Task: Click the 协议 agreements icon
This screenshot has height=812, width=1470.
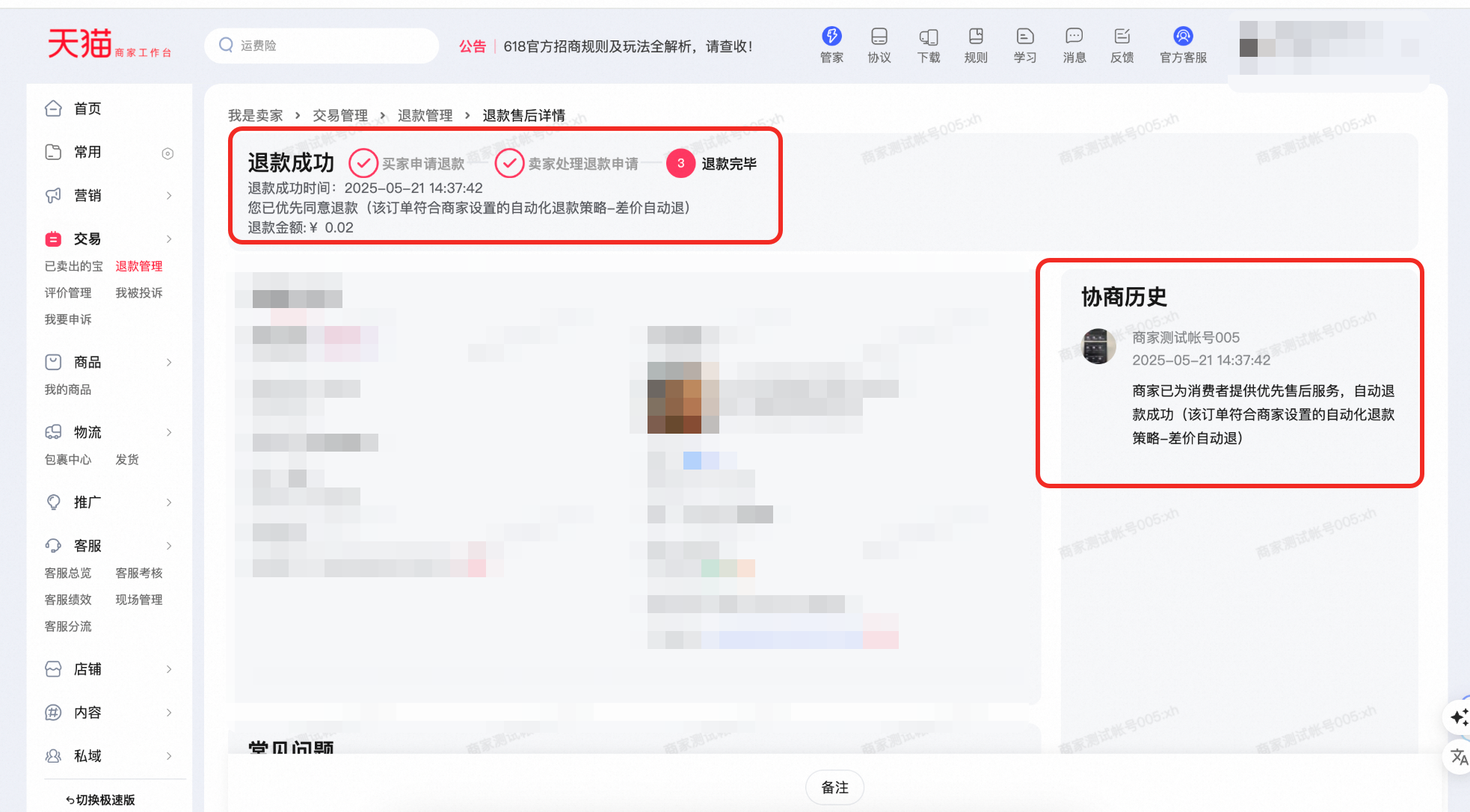Action: 879,45
